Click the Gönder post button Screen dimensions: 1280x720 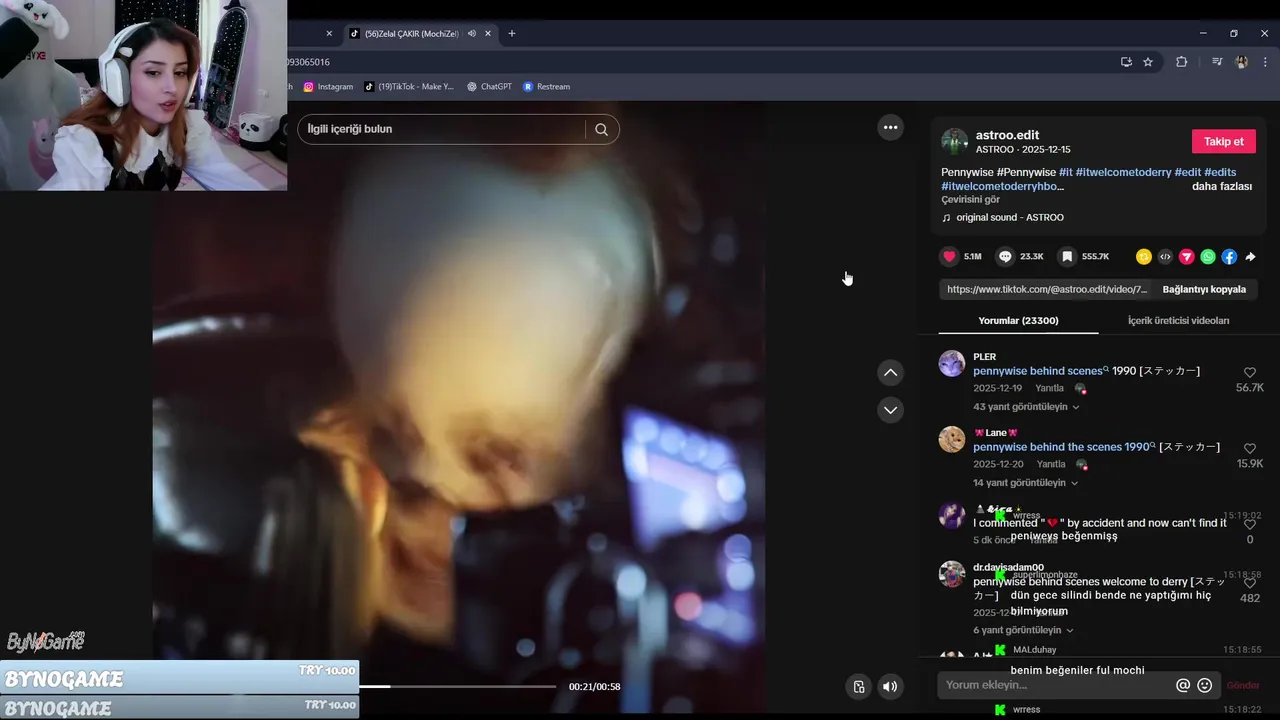pyautogui.click(x=1243, y=685)
